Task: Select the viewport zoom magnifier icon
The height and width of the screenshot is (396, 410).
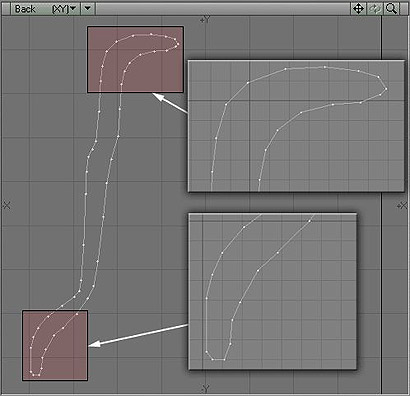Action: [x=391, y=9]
